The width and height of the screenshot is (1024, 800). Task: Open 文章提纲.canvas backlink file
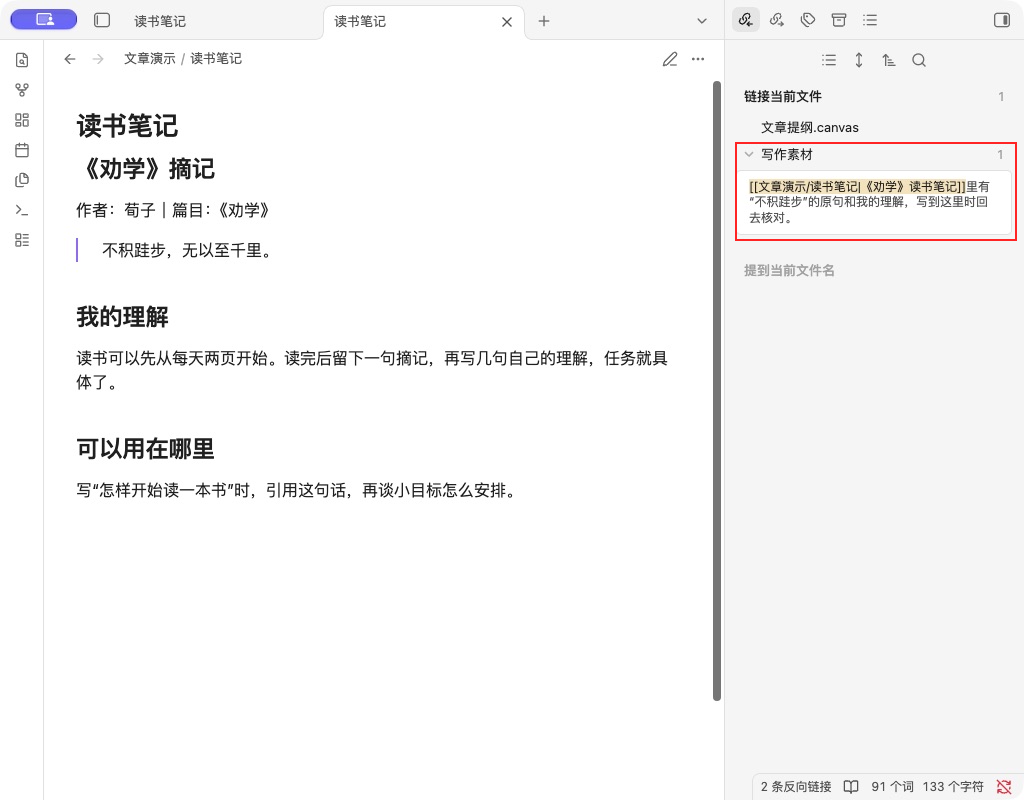tap(810, 127)
